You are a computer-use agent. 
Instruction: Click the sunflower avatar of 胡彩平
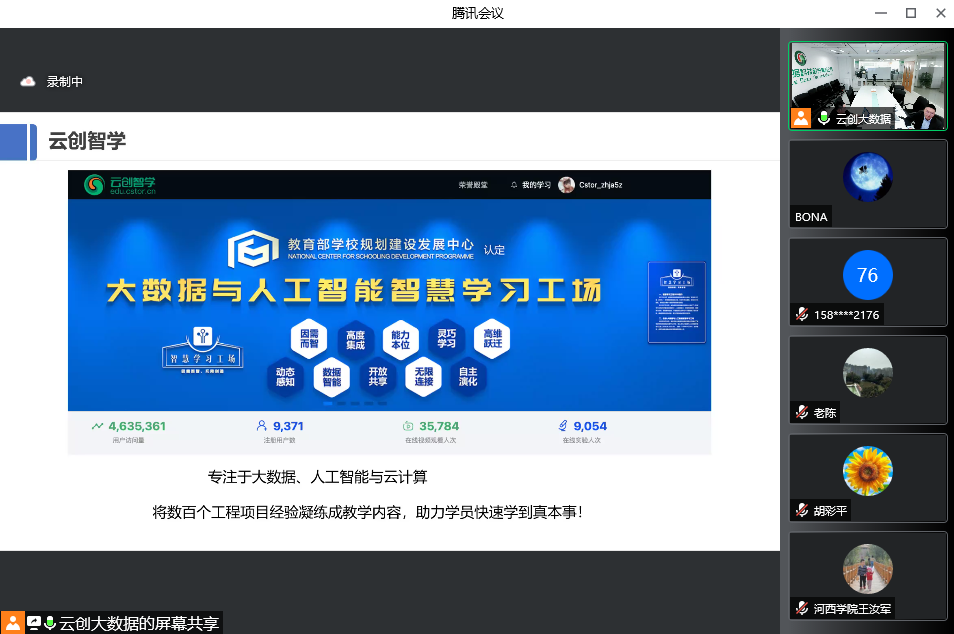coord(867,471)
